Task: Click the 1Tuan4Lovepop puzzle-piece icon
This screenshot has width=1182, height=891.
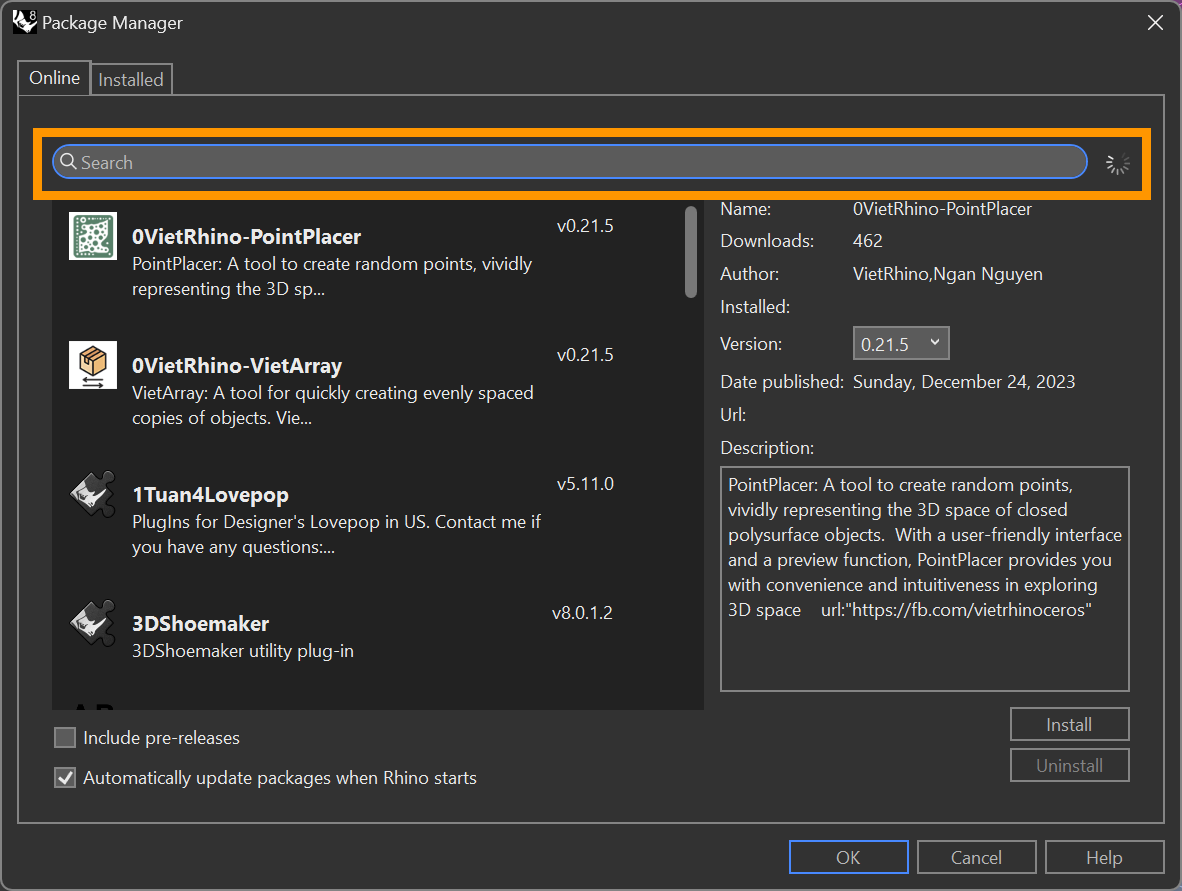Action: (93, 494)
